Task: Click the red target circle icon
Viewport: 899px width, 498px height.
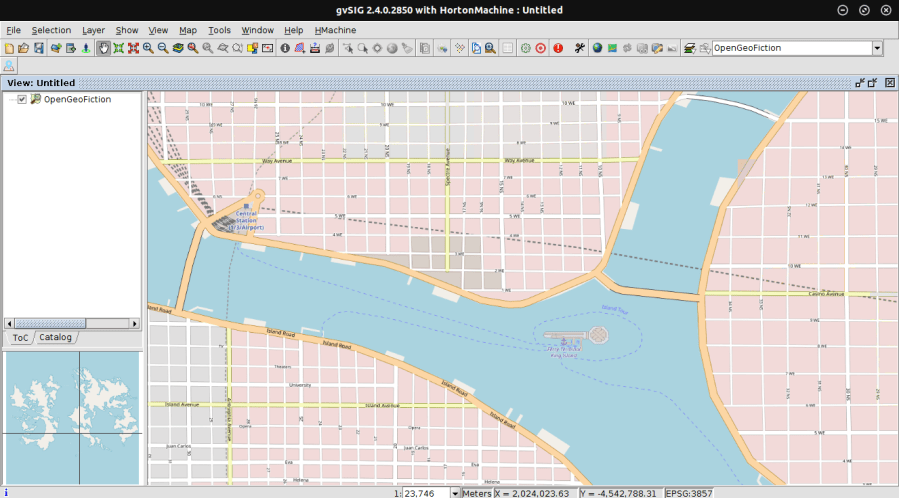Action: pyautogui.click(x=541, y=48)
